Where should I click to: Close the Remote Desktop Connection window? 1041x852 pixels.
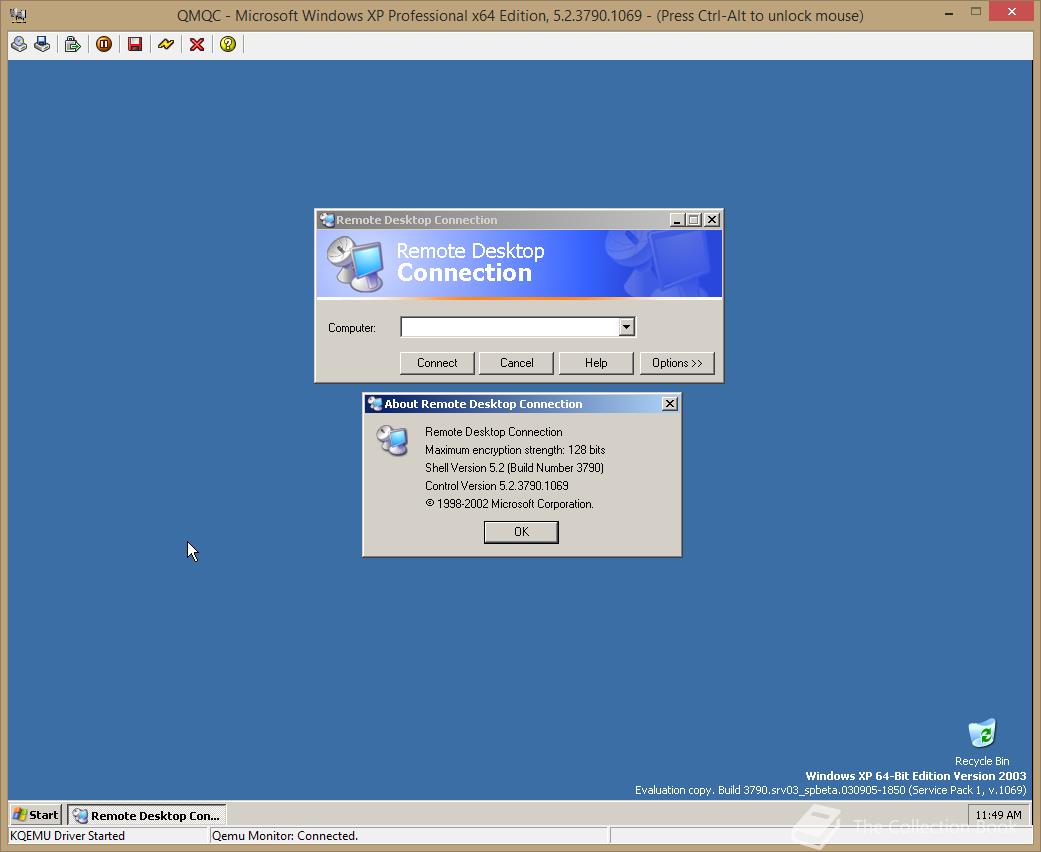pyautogui.click(x=712, y=220)
